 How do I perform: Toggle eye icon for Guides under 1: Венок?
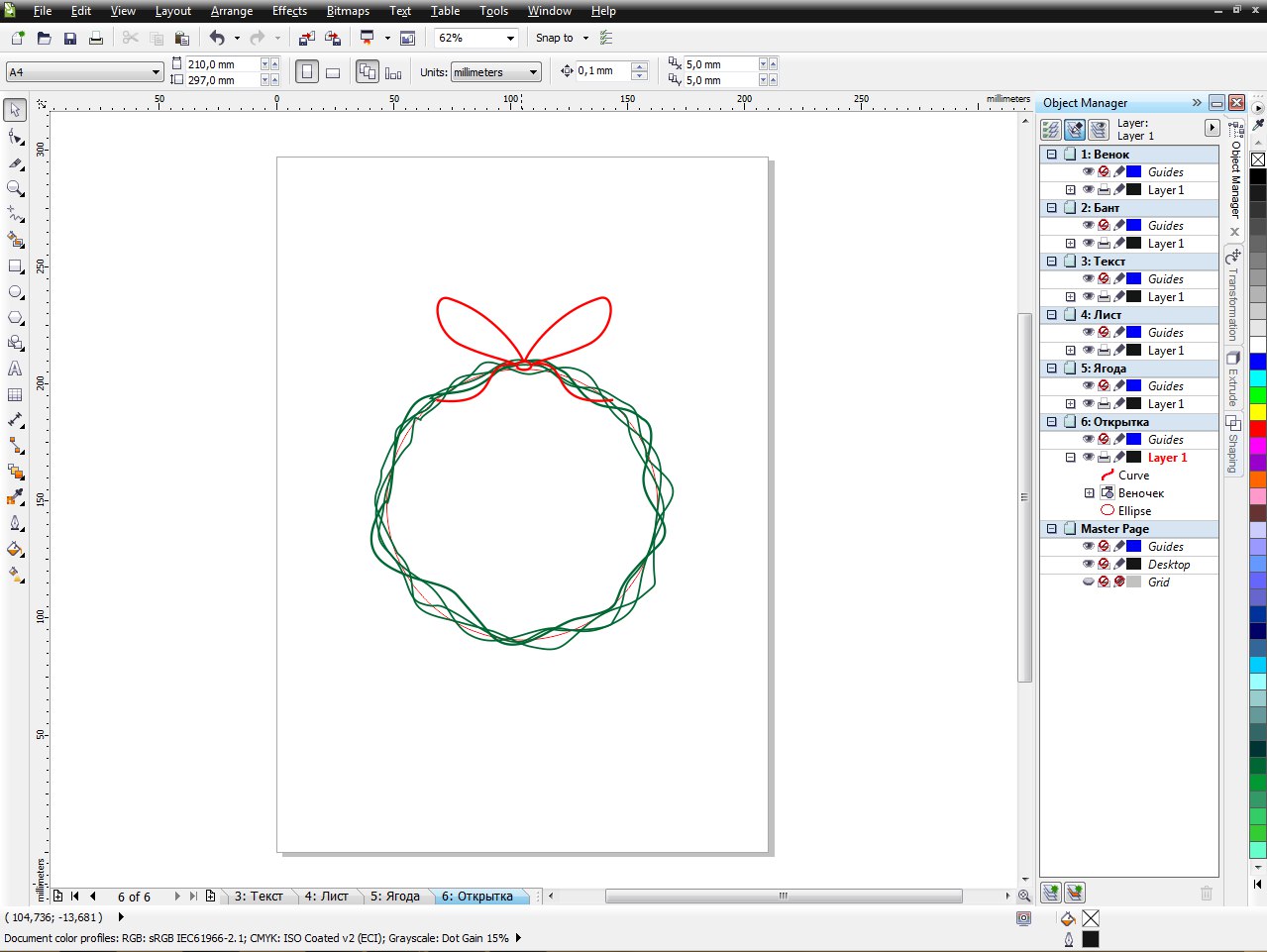[1088, 172]
